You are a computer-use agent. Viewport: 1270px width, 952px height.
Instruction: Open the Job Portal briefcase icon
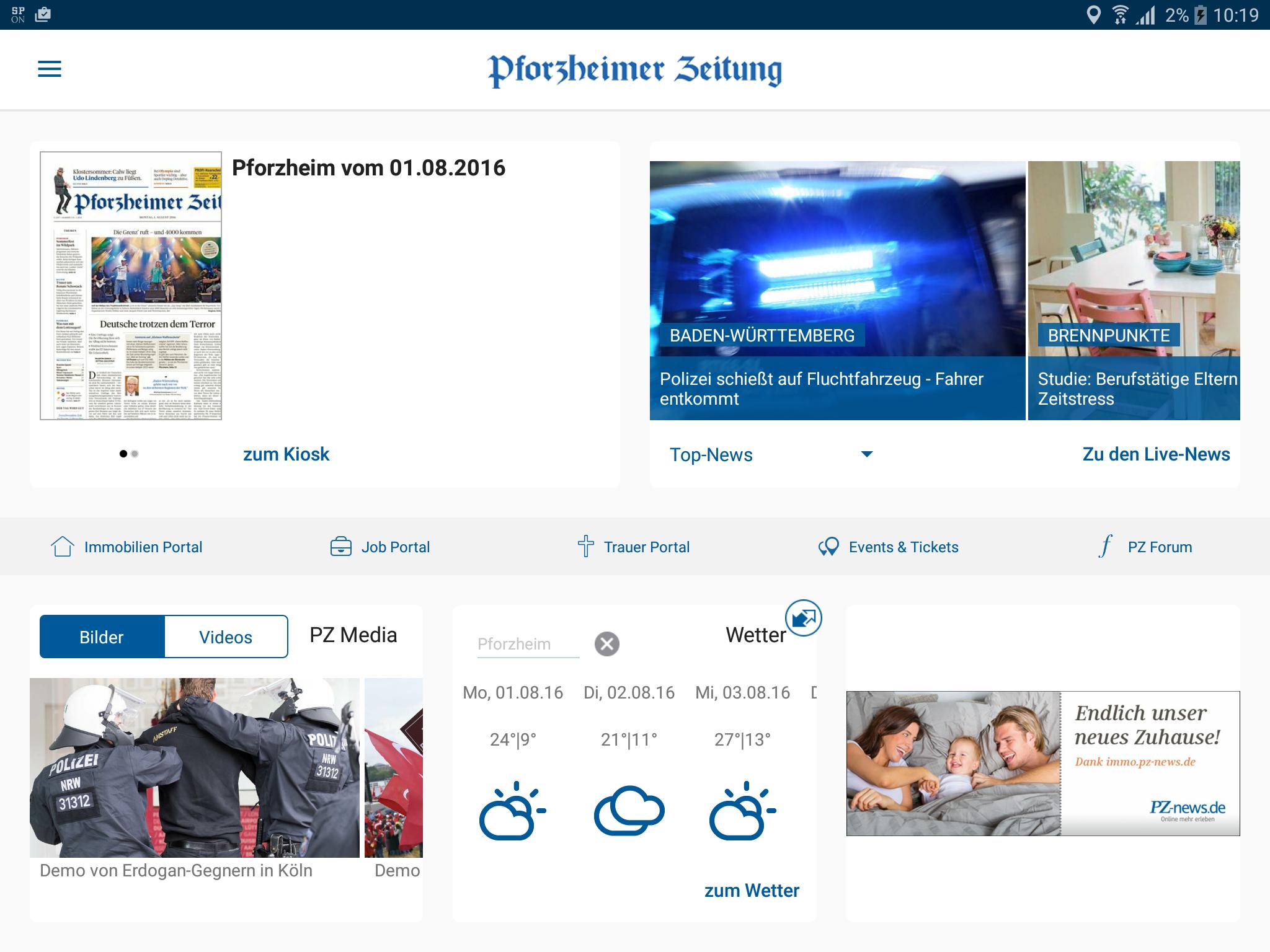pyautogui.click(x=341, y=547)
